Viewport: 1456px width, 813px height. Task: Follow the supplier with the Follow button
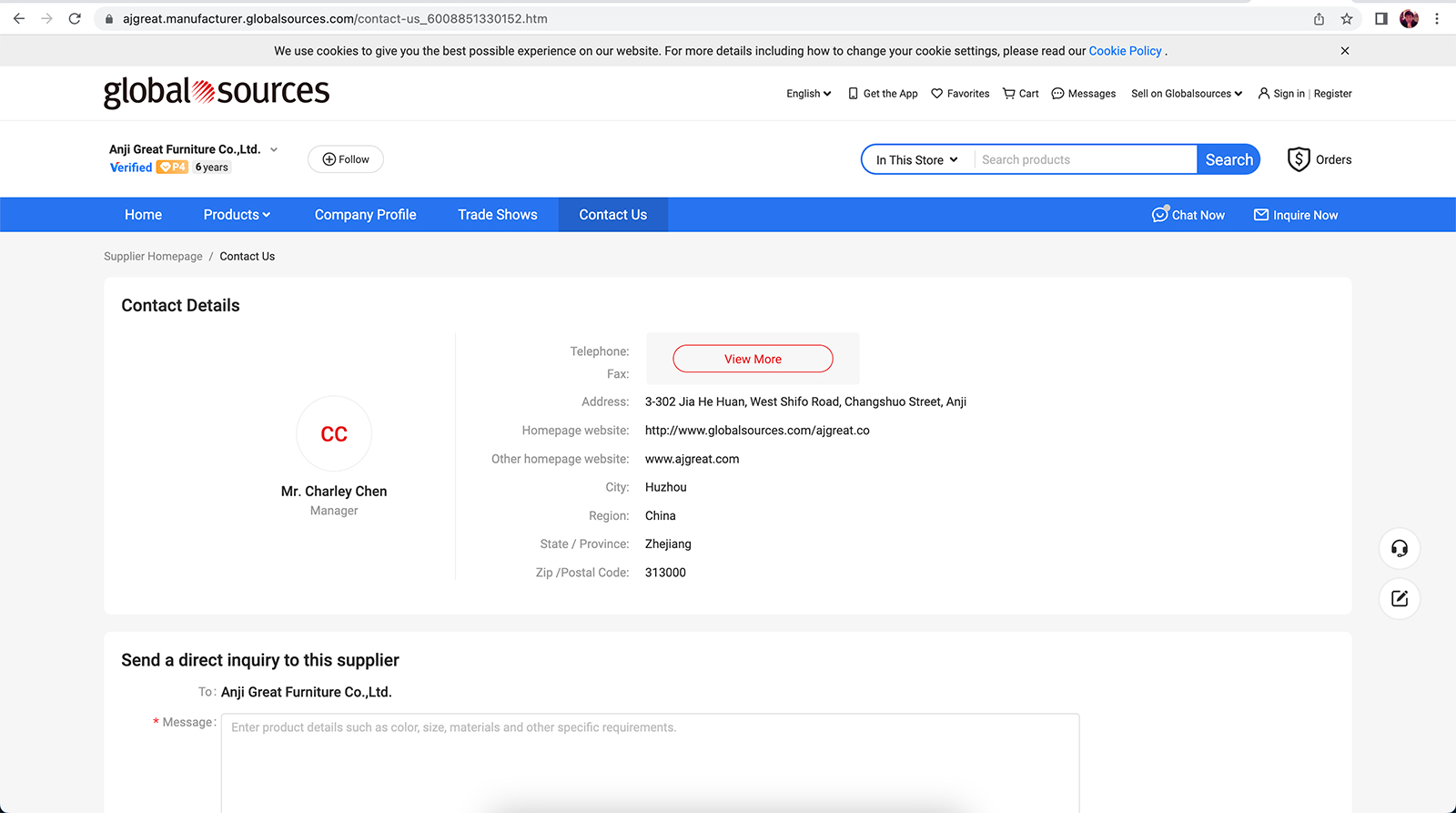tap(346, 159)
